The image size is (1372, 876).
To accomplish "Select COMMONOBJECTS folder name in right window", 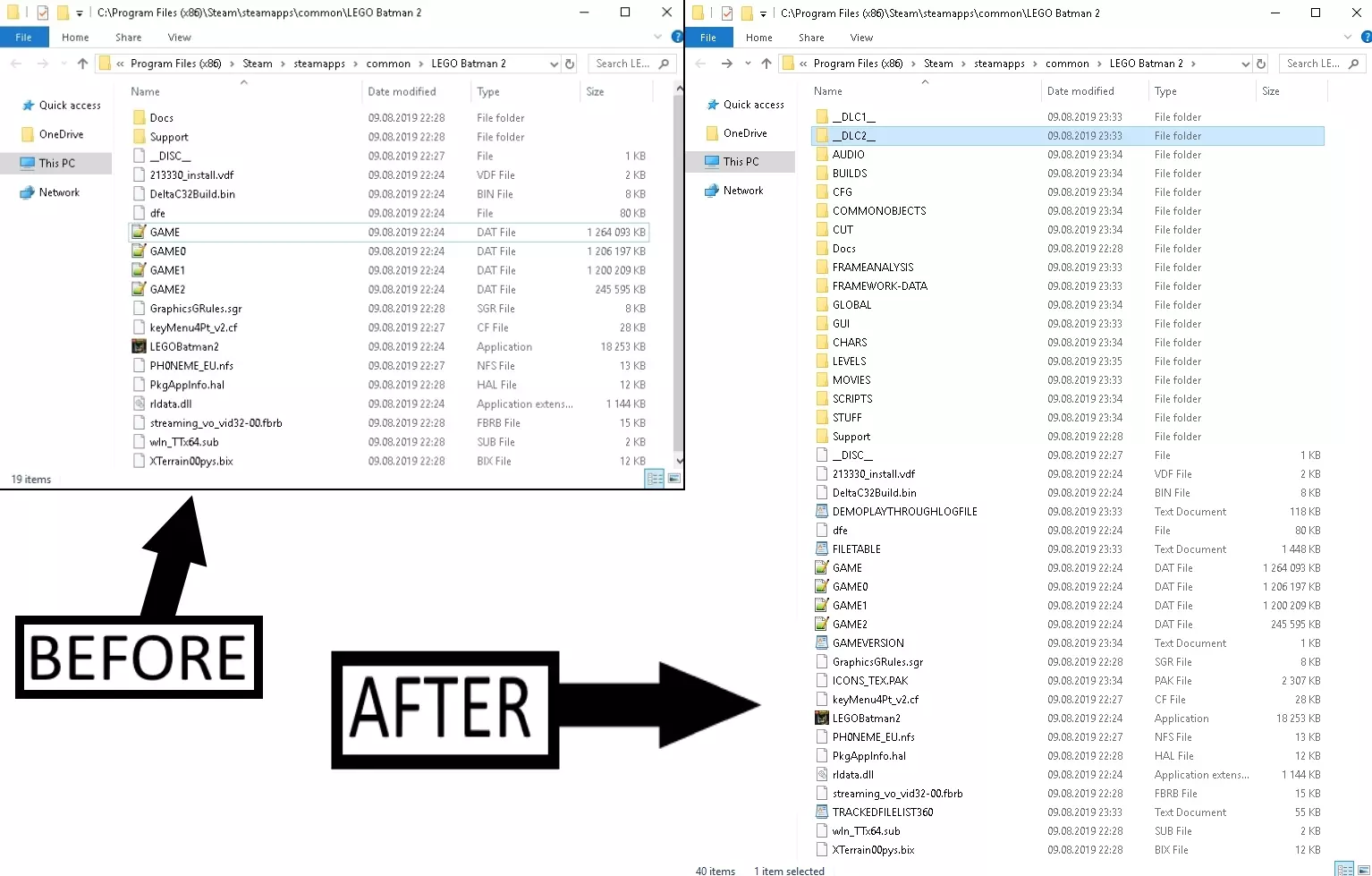I will (x=879, y=210).
